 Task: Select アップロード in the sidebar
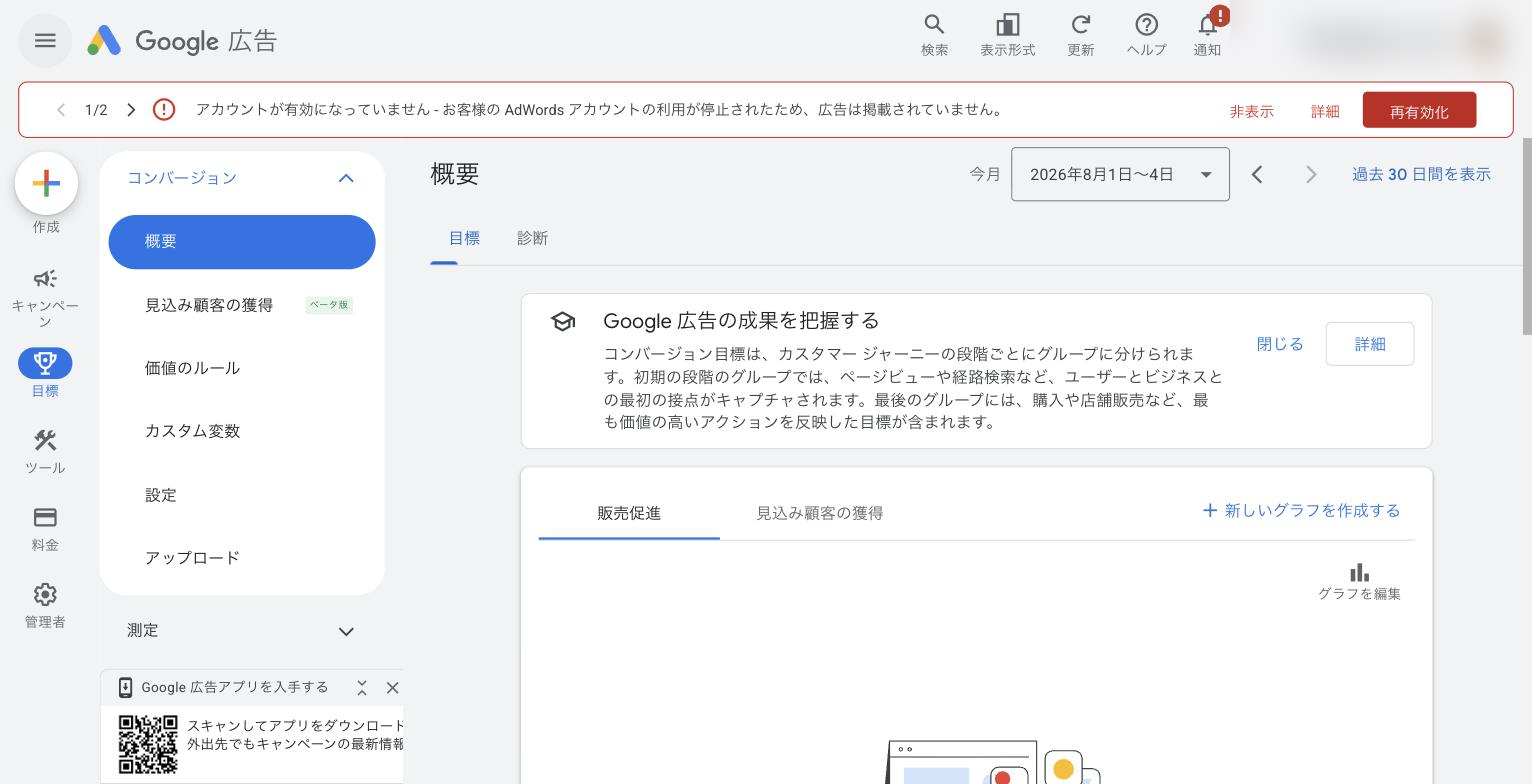coord(242,558)
